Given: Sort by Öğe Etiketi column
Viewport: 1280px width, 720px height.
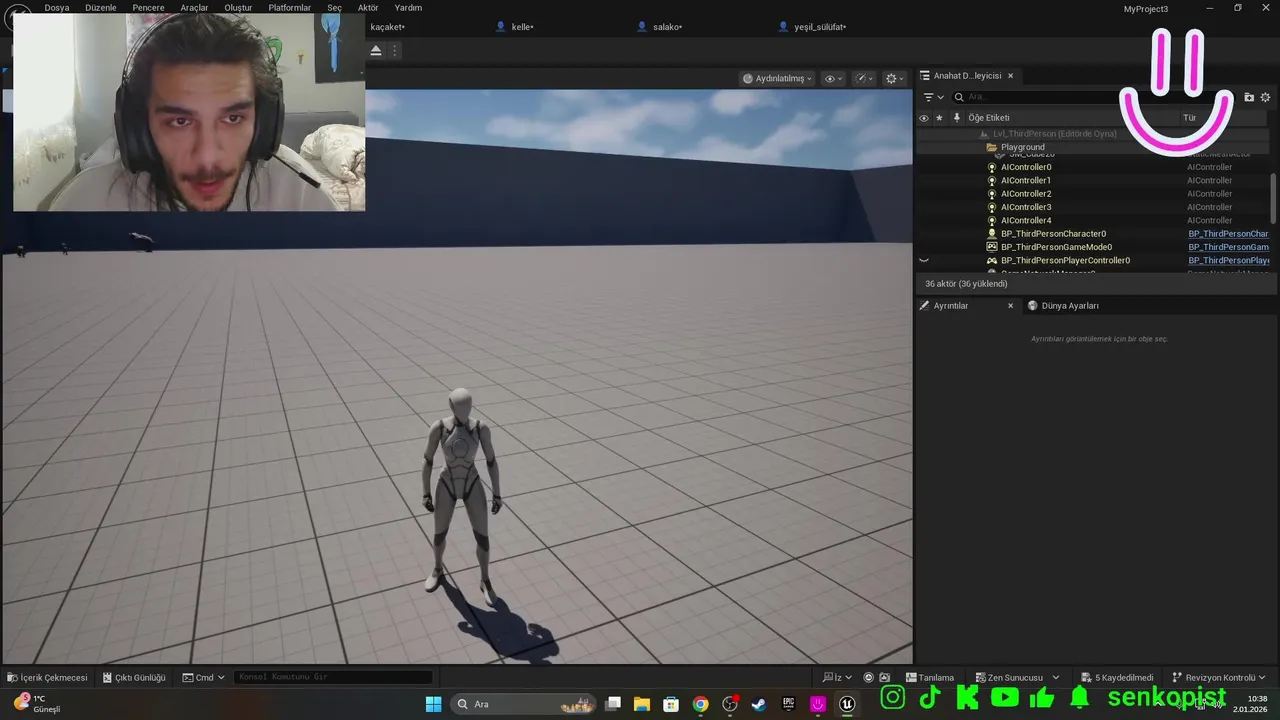Looking at the screenshot, I should point(989,118).
